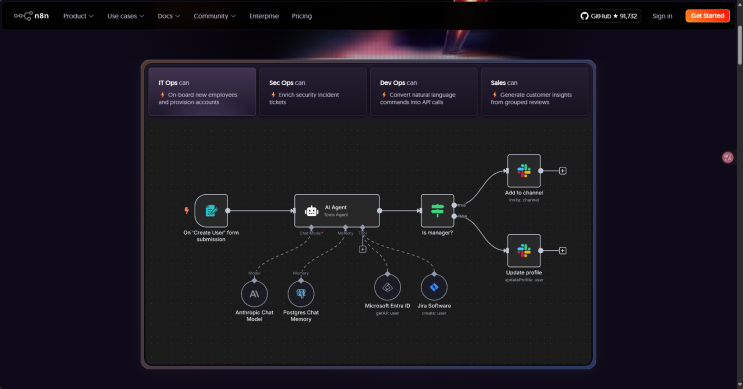Click 'Generate customer insights' text
The width and height of the screenshot is (743, 389).
click(x=531, y=99)
